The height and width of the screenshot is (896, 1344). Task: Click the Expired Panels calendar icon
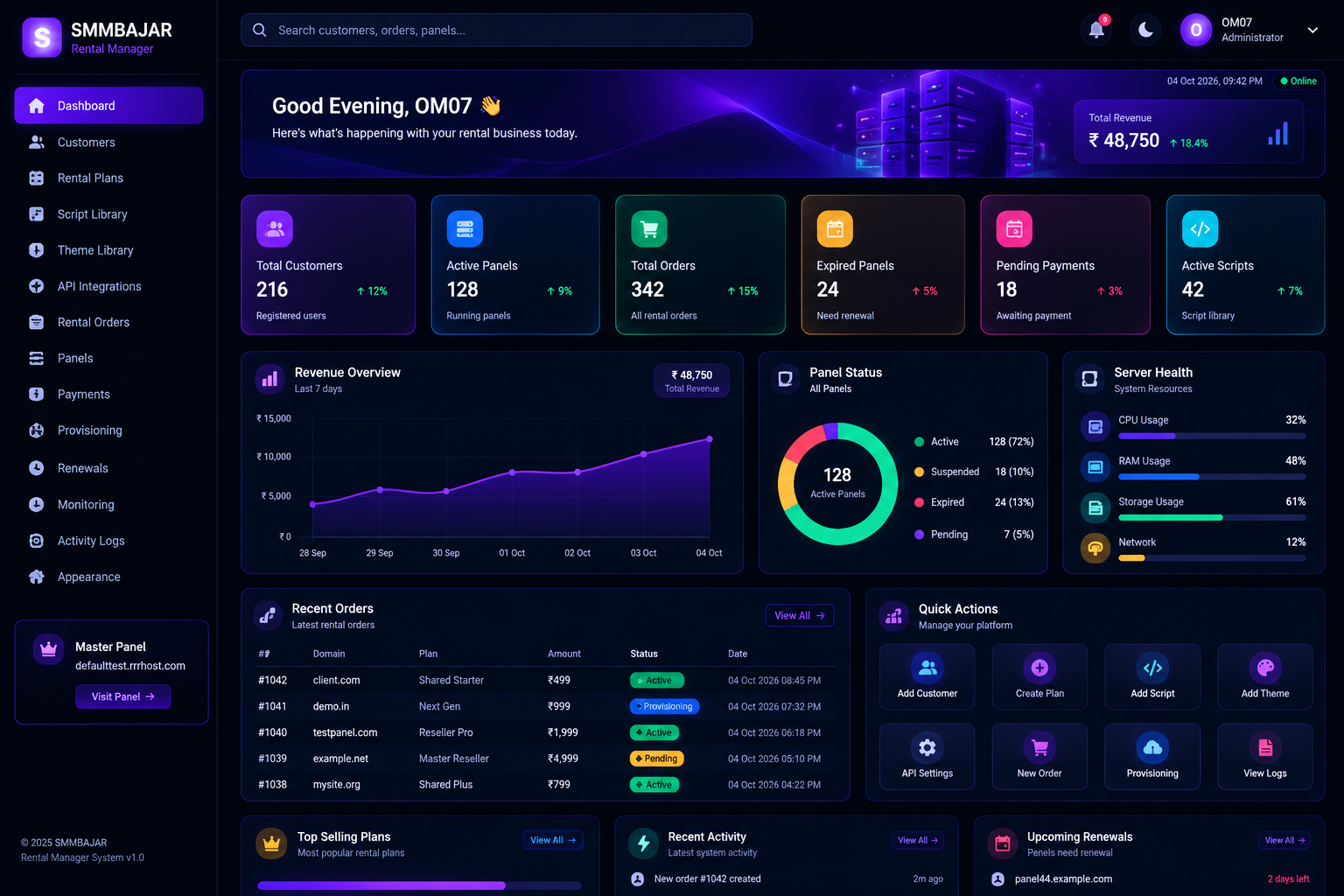coord(835,229)
